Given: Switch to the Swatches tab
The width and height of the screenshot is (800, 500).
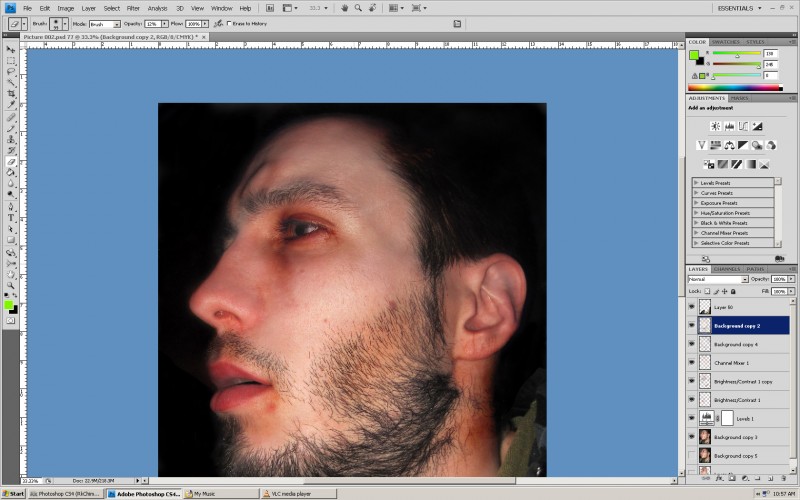Looking at the screenshot, I should pos(726,42).
